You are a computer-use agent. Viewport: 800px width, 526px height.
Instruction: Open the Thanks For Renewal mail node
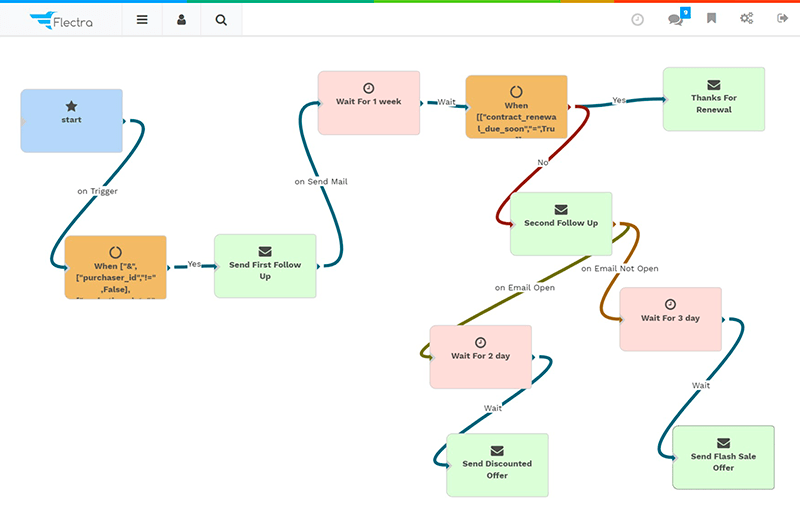pyautogui.click(x=713, y=99)
